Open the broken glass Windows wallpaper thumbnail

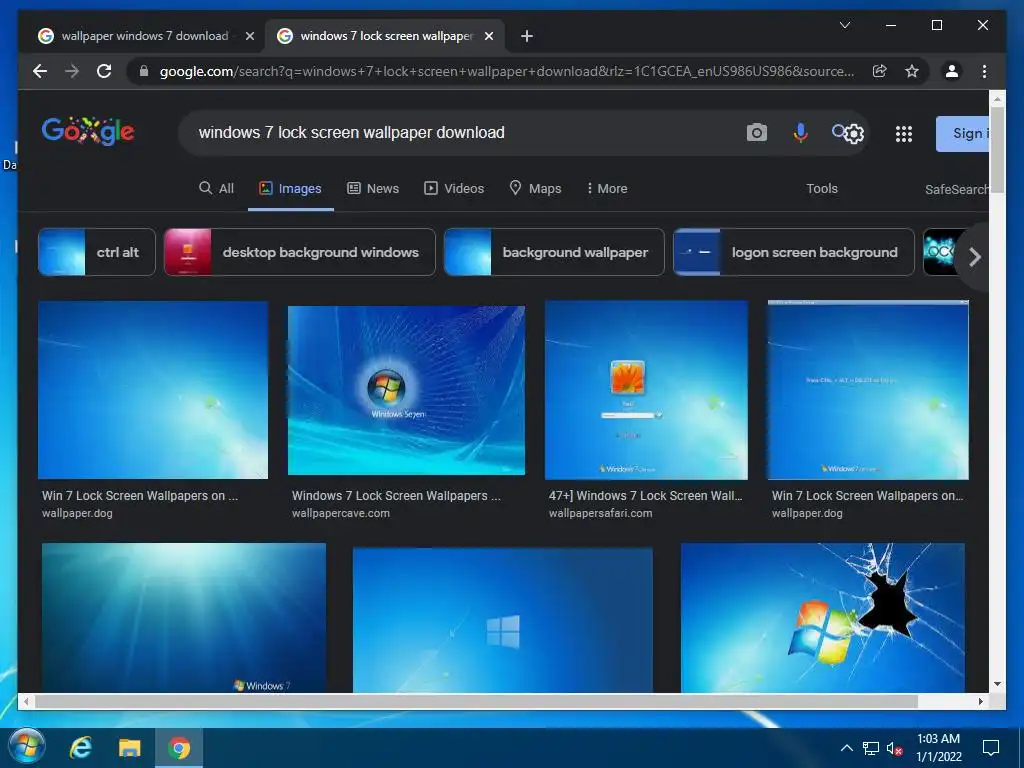[x=822, y=618]
